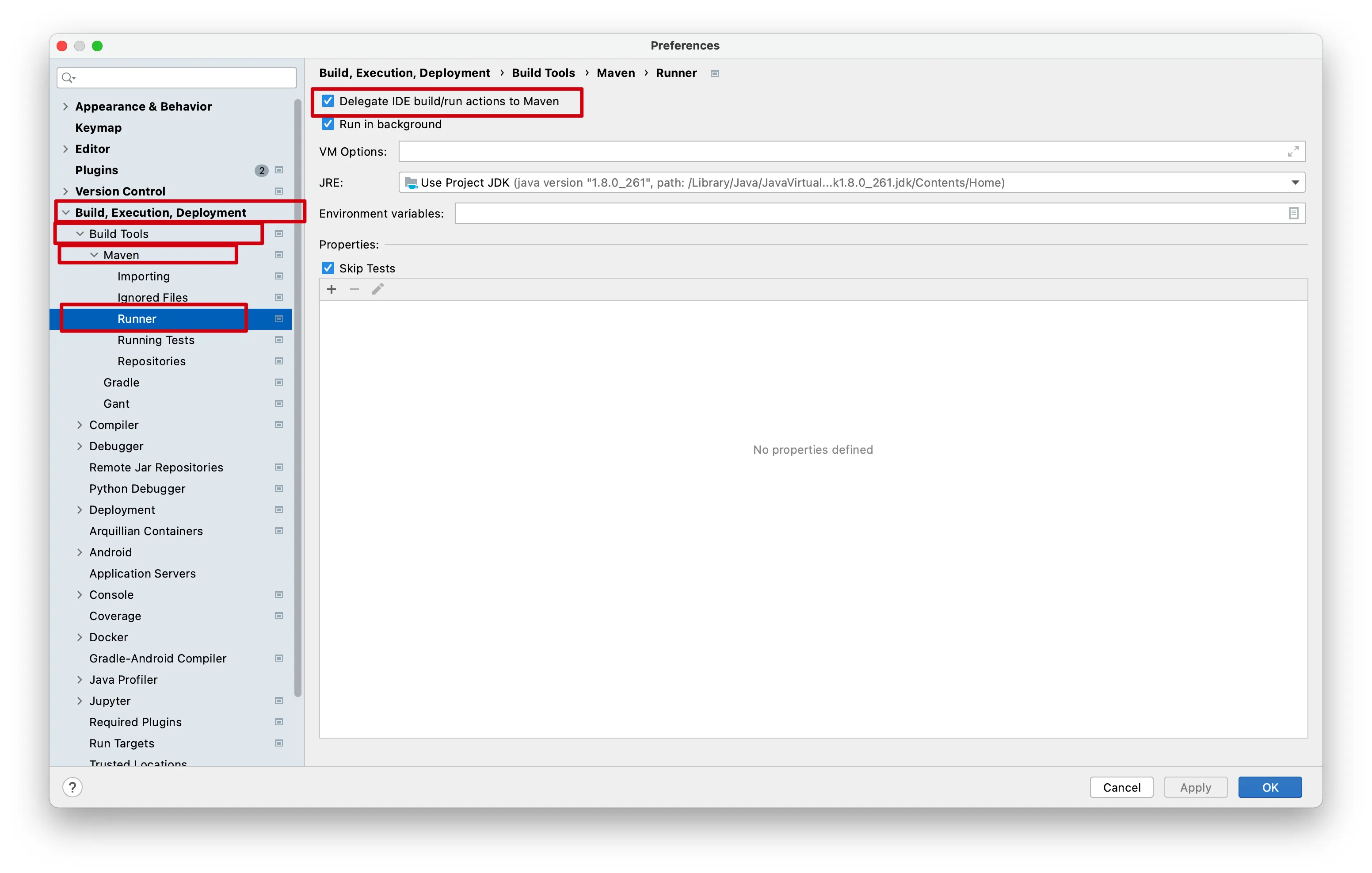The height and width of the screenshot is (873, 1372).
Task: Select Keymap in the settings tree
Action: point(99,128)
